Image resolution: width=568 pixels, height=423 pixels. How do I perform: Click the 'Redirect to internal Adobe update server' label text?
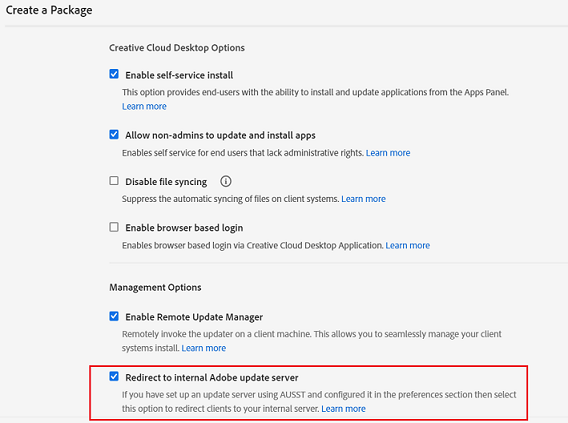coord(212,378)
